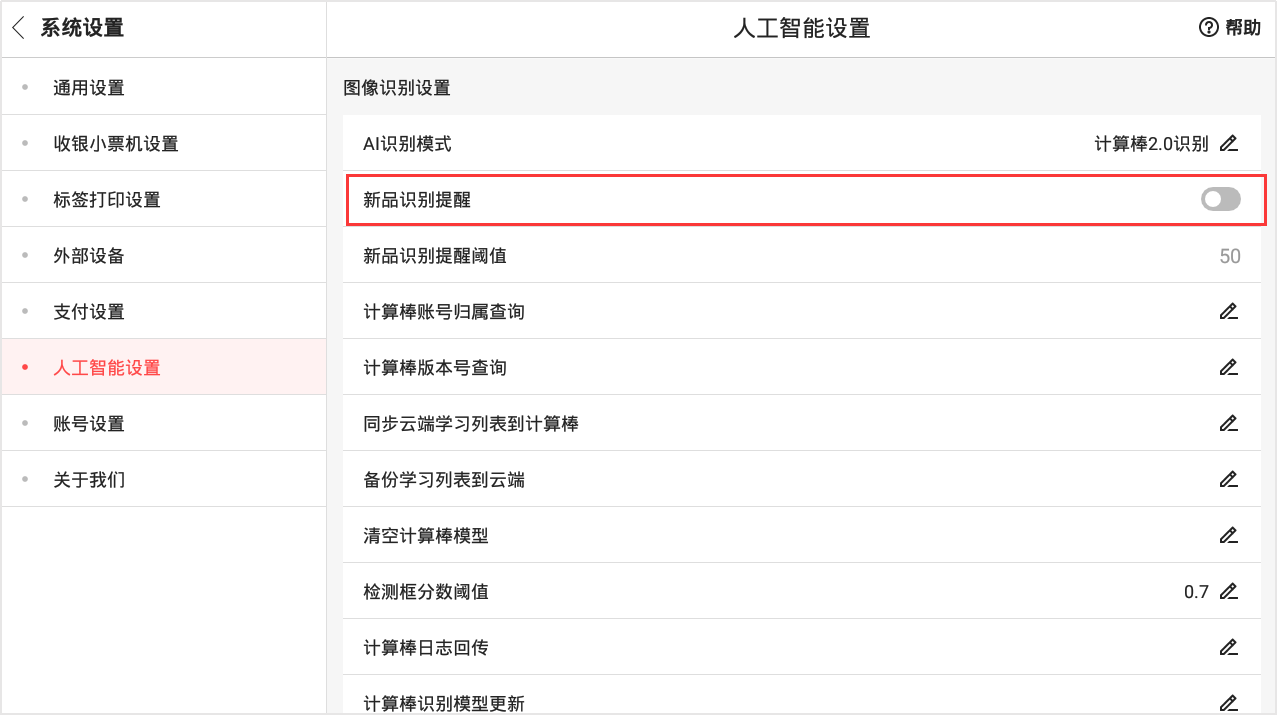Select 收银小票机设置 in the sidebar
The image size is (1278, 716).
[x=116, y=144]
